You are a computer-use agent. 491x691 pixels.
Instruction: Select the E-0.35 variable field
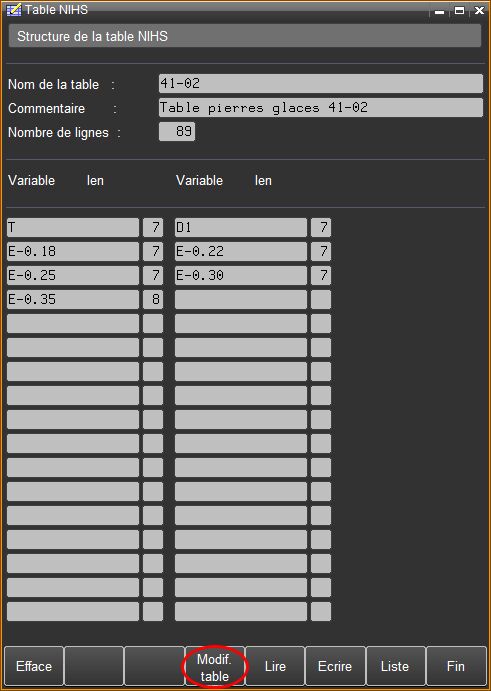point(73,299)
